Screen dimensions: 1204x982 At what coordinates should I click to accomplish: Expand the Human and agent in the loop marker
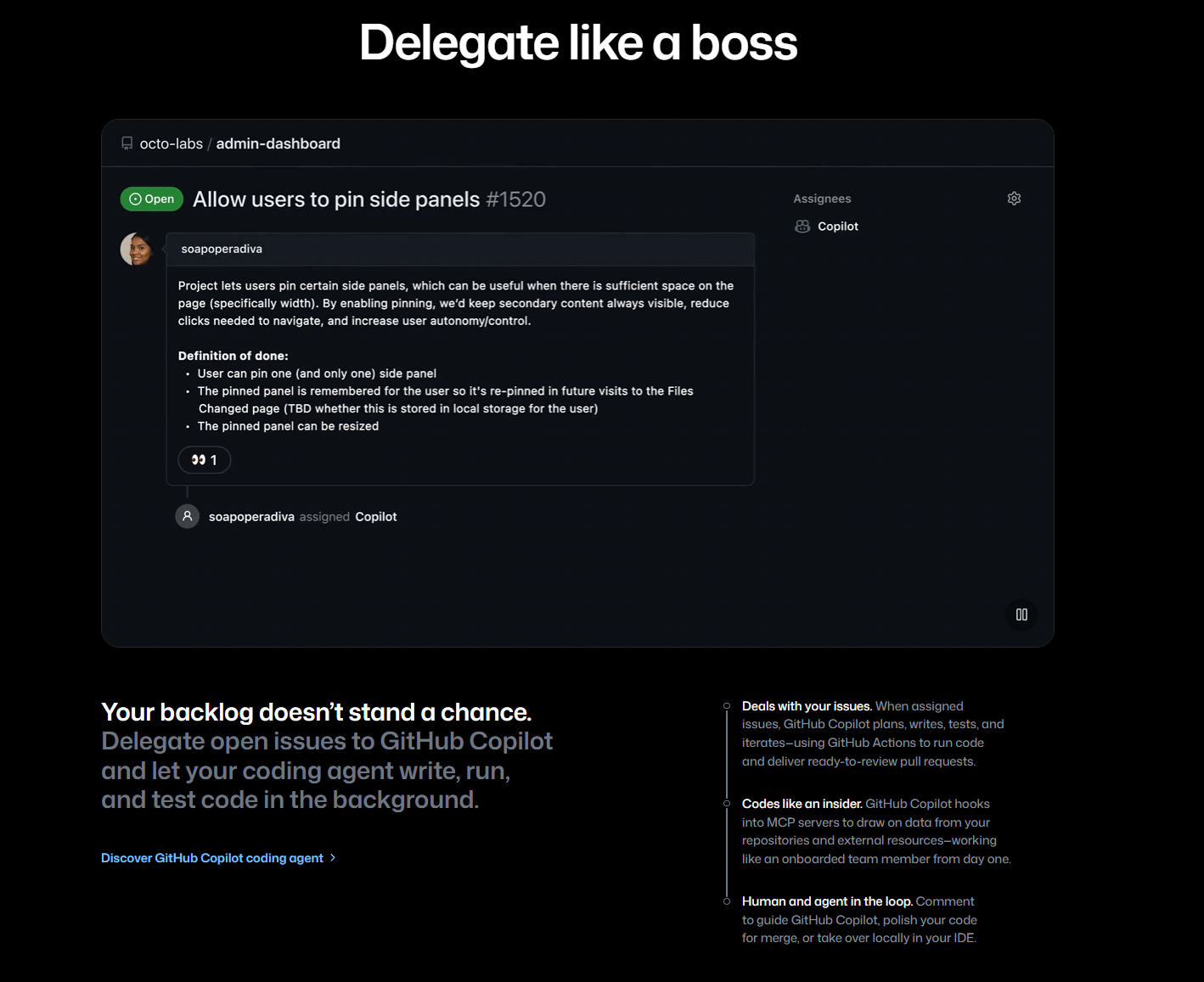coord(726,901)
